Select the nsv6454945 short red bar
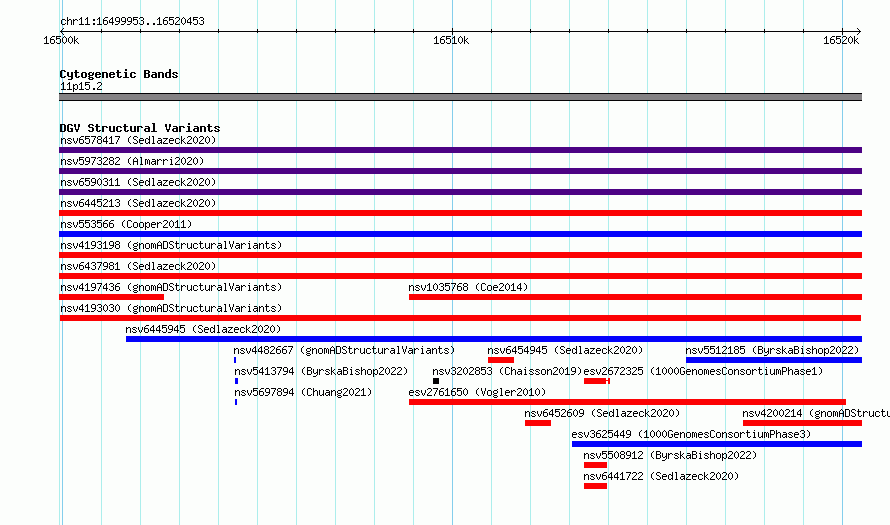The image size is (890, 525). 501,360
